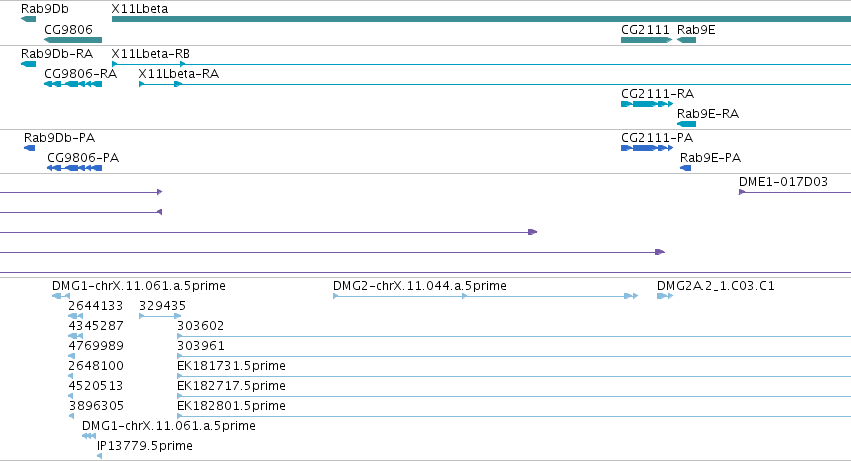Select the CG2111 gene arrow
This screenshot has width=851, height=461.
[x=646, y=40]
